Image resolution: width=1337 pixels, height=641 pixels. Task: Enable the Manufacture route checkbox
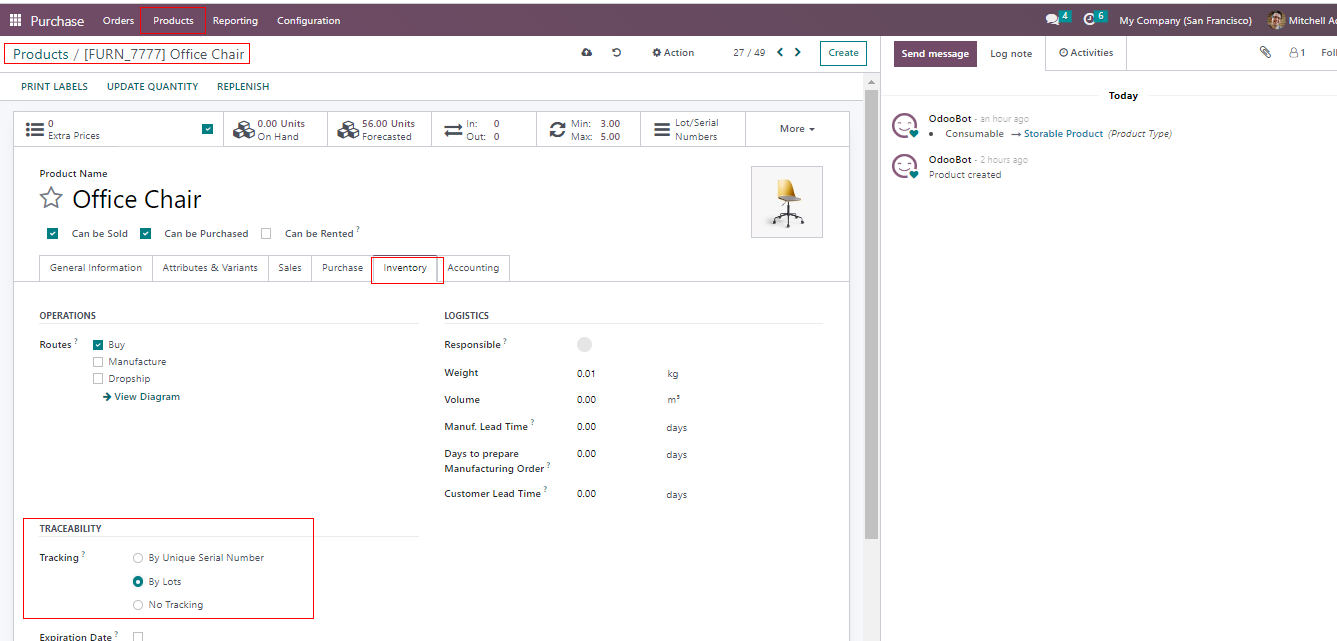coord(98,362)
